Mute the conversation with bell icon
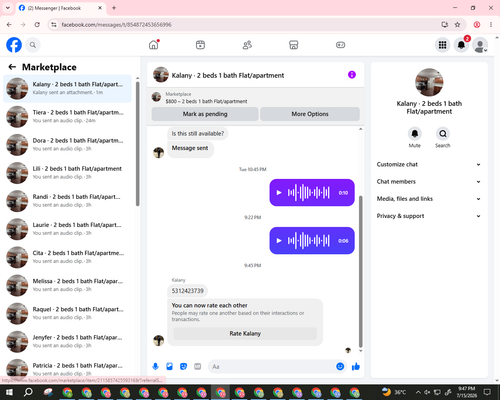The height and width of the screenshot is (400, 500). click(415, 134)
